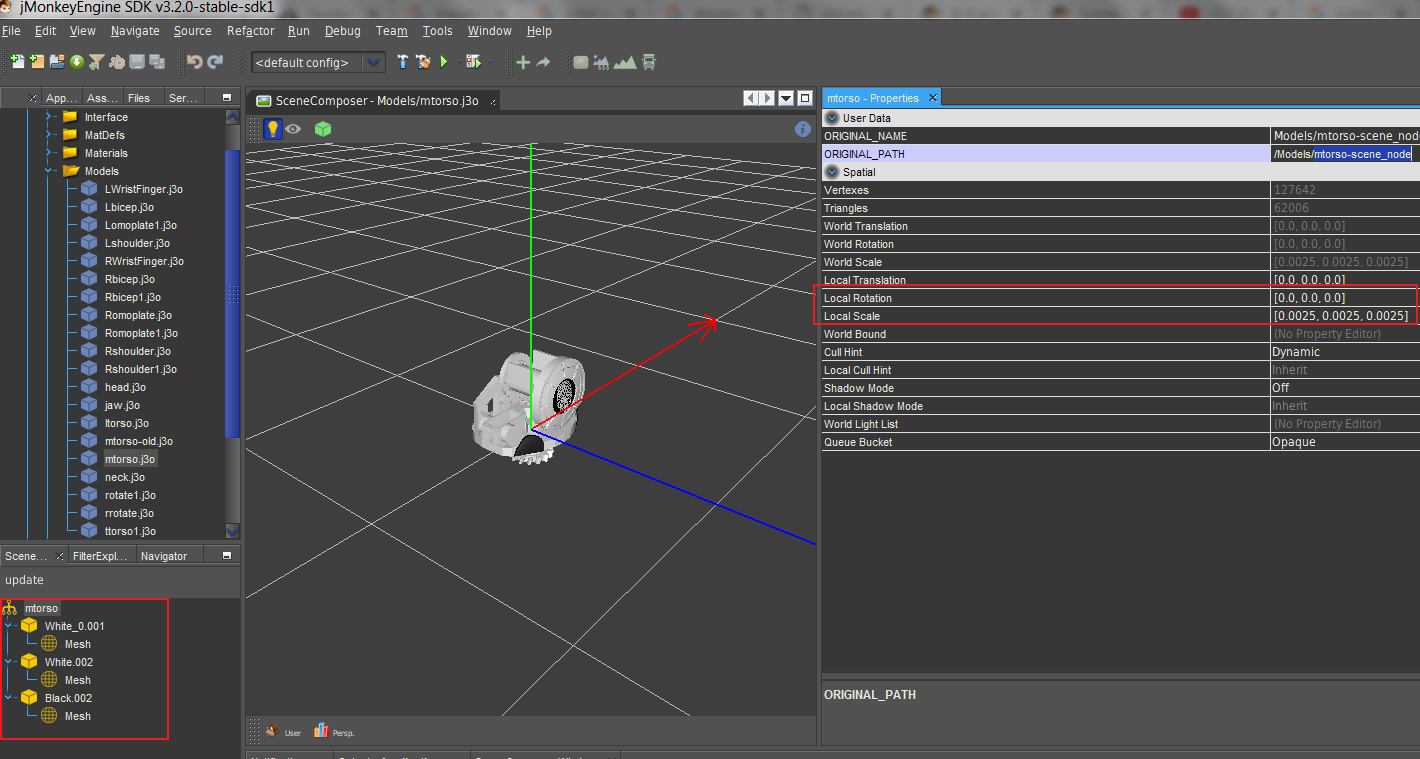The width and height of the screenshot is (1420, 759).
Task: Click the Clean and Build icon
Action: click(x=423, y=62)
